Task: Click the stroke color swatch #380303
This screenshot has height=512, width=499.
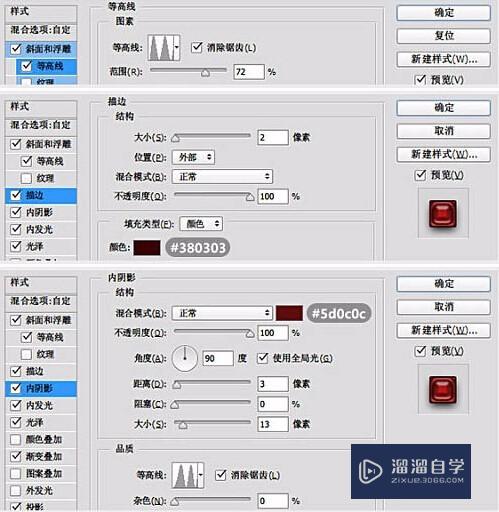Action: [x=147, y=248]
